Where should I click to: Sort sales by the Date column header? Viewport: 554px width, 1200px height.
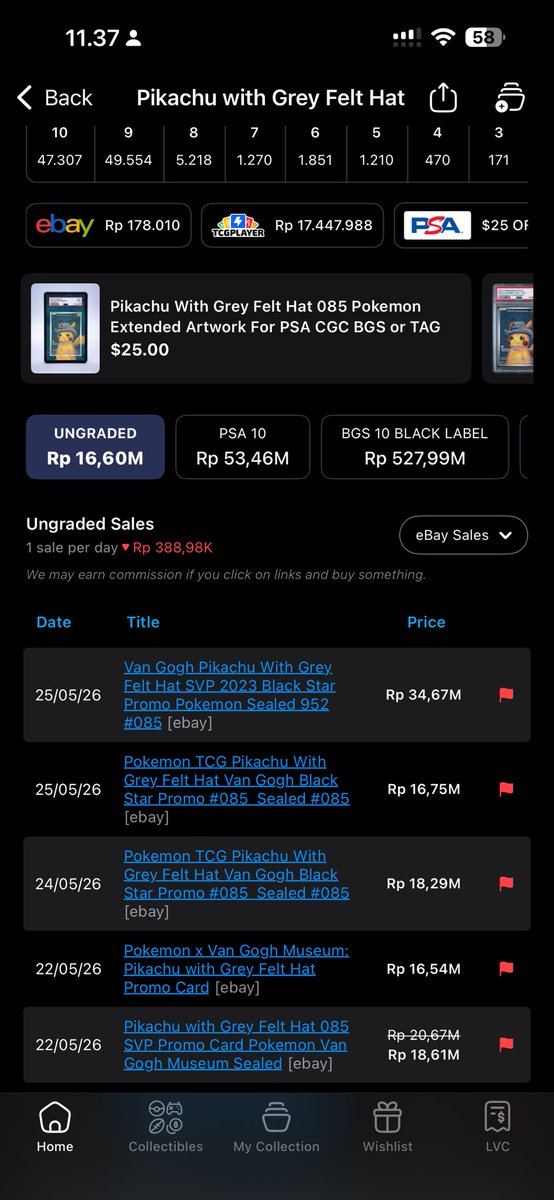point(54,622)
